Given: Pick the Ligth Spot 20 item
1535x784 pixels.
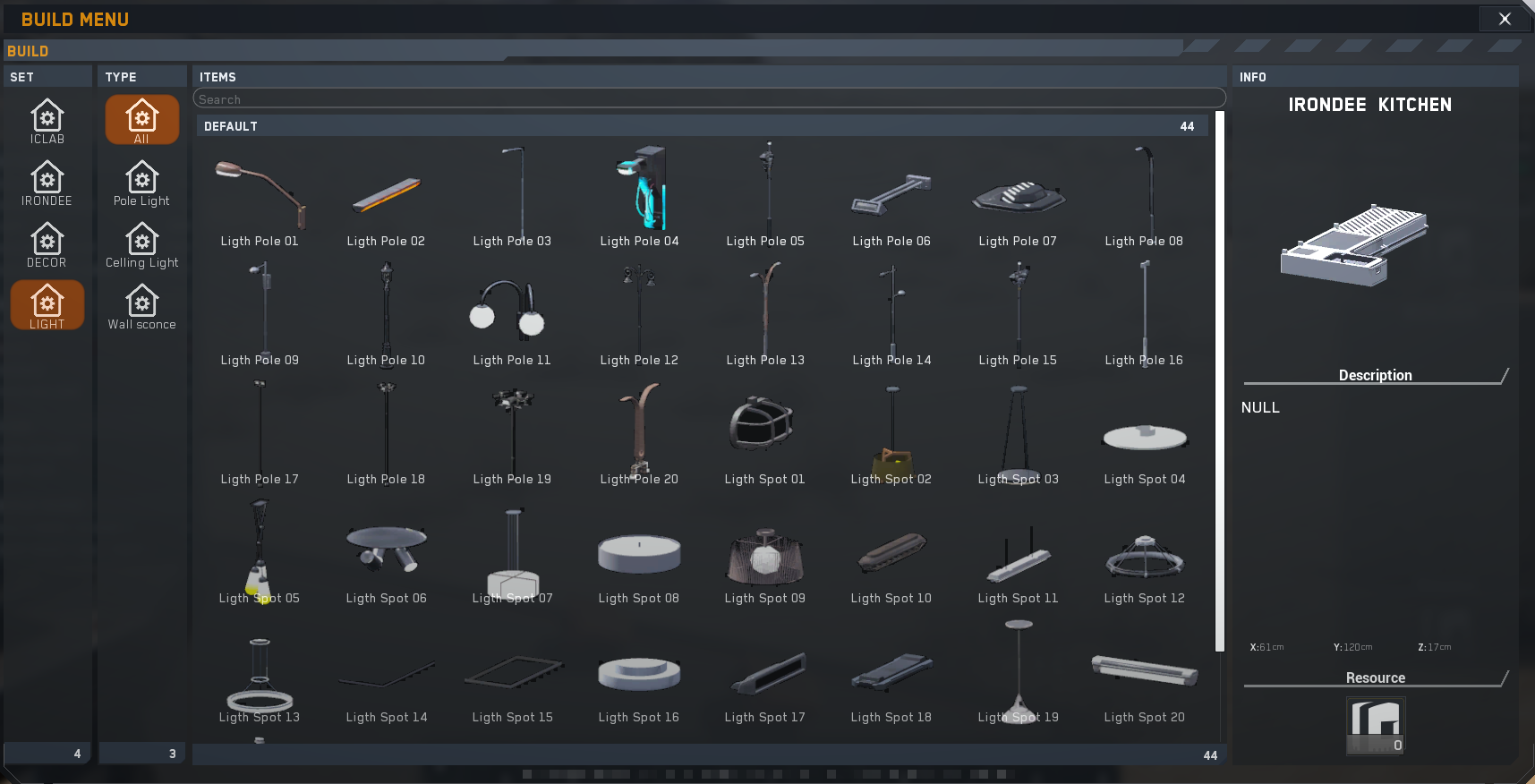Looking at the screenshot, I should pyautogui.click(x=1144, y=672).
